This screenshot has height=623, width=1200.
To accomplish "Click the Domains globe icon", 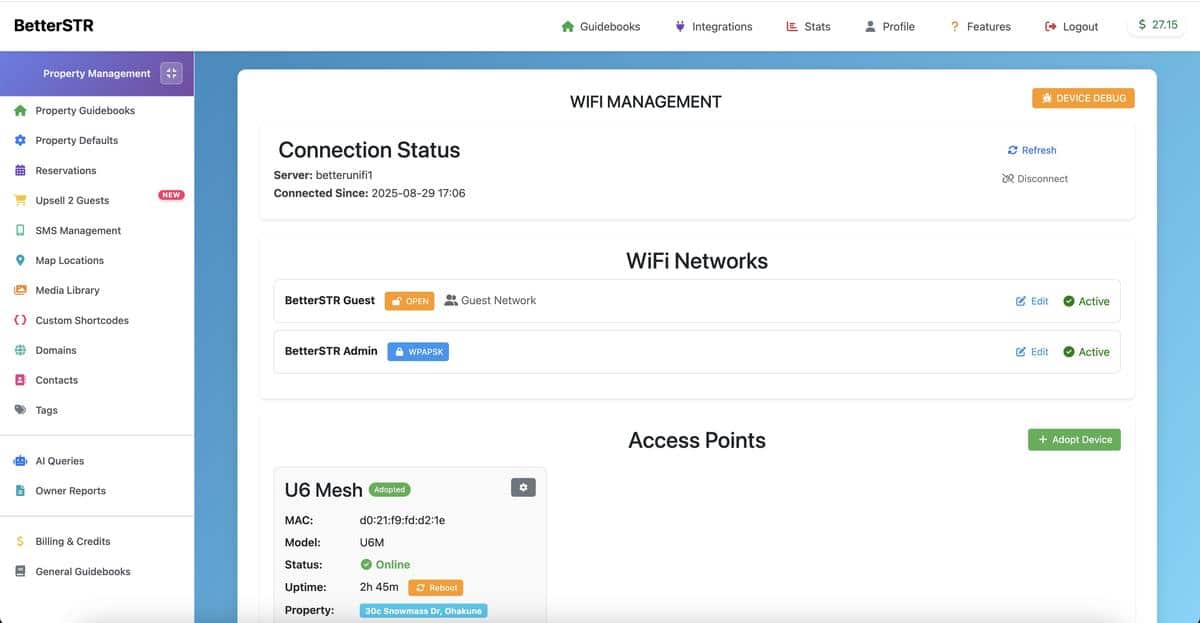I will [x=20, y=351].
